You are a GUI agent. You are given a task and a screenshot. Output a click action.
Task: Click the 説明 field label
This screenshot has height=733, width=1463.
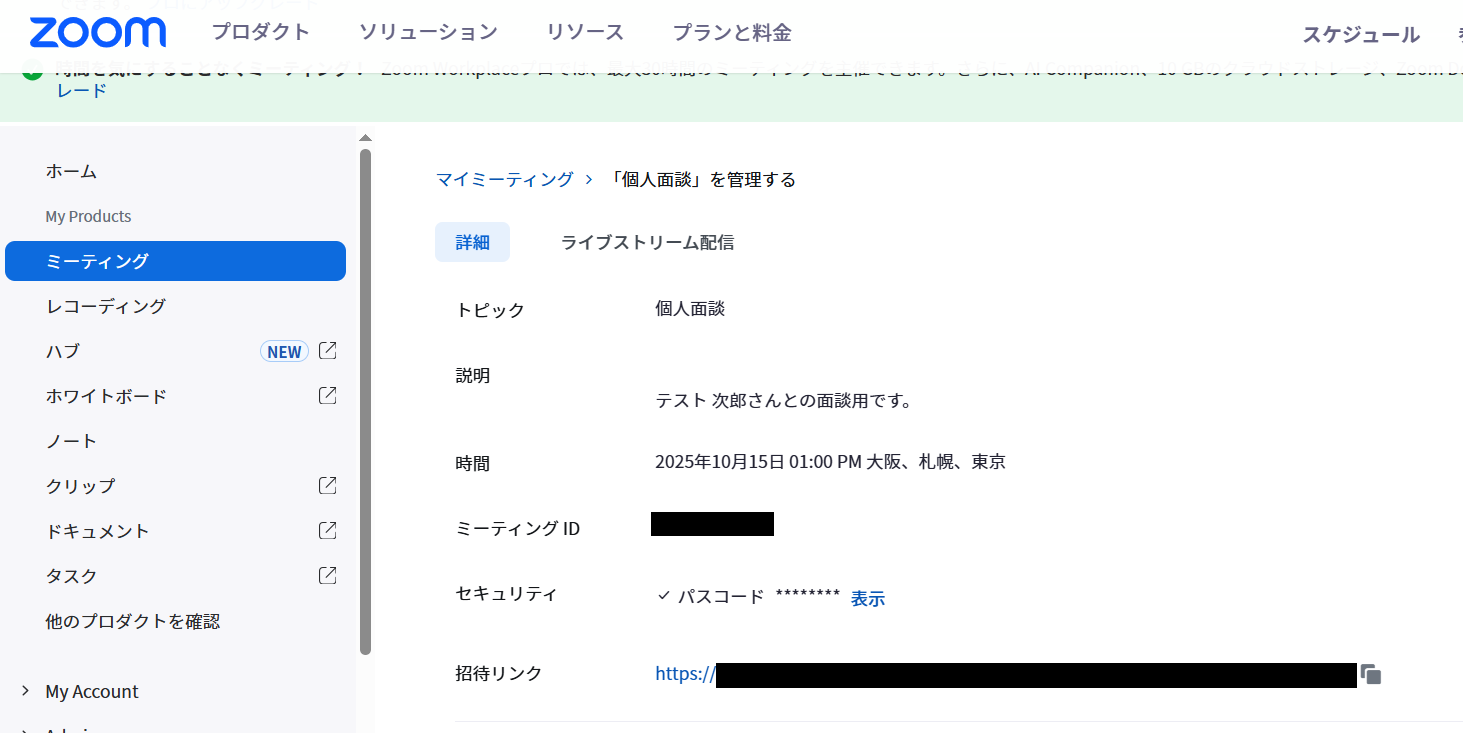point(473,376)
